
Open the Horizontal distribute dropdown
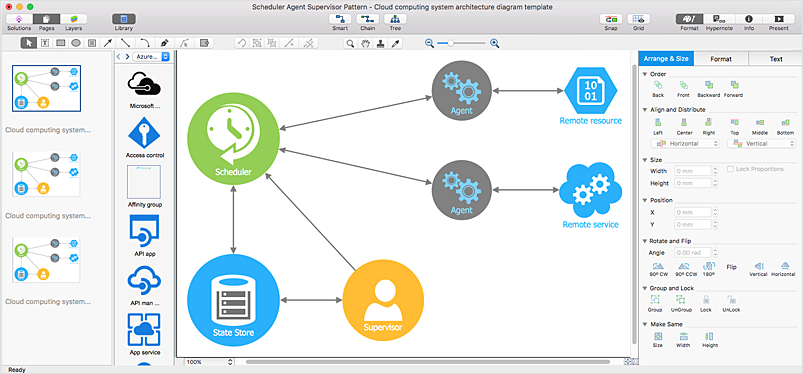[x=685, y=144]
